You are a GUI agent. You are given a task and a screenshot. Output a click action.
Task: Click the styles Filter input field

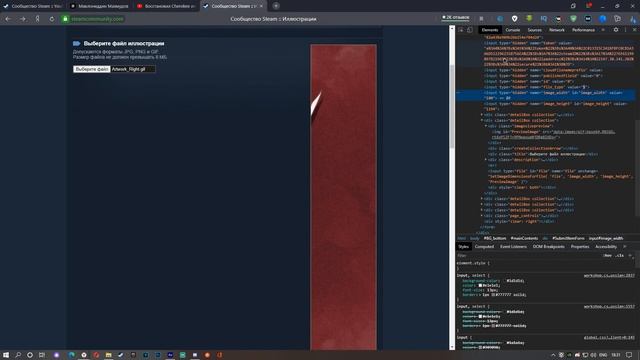[527, 256]
